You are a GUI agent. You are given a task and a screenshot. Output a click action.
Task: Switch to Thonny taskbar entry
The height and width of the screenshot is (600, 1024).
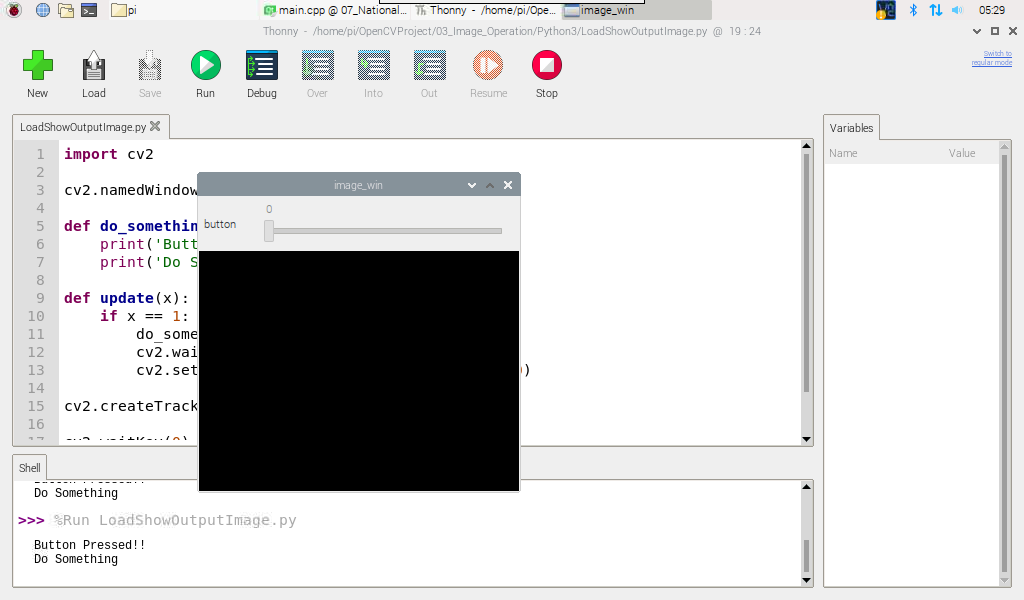coord(486,10)
